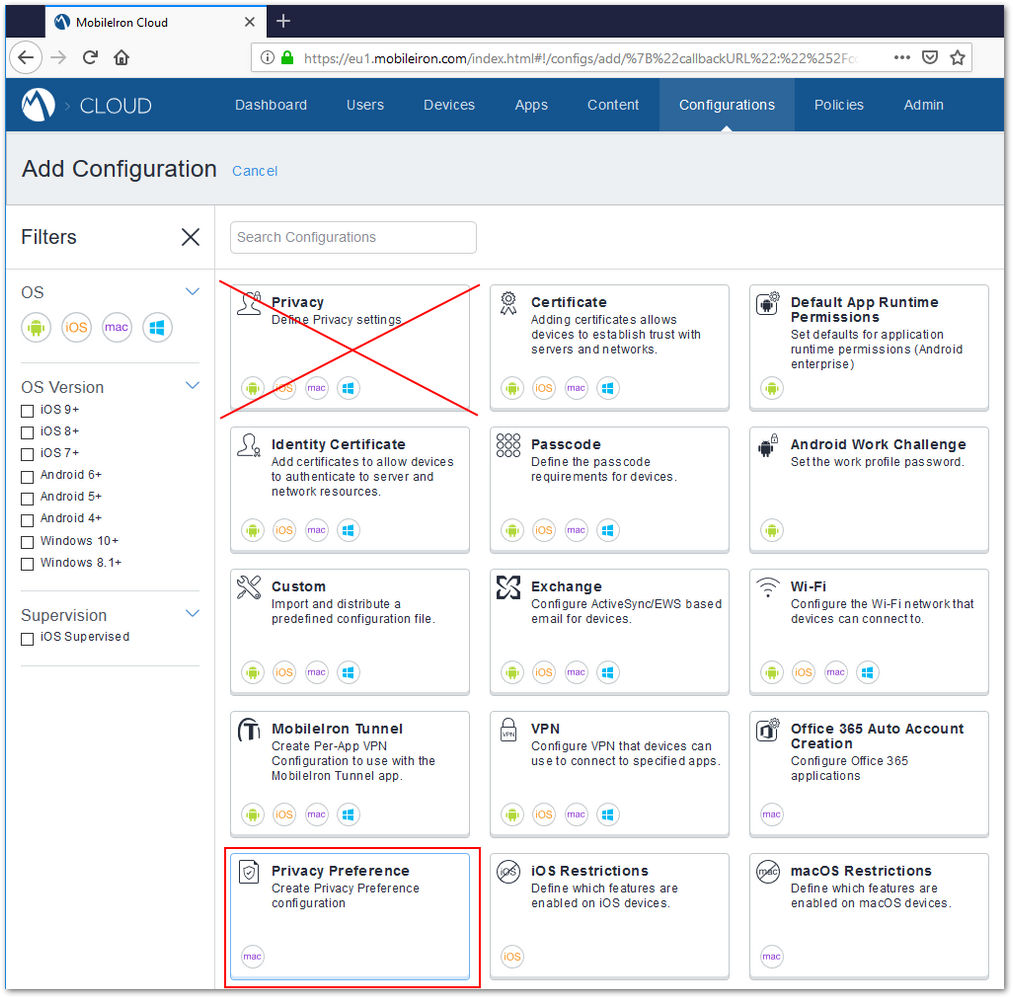Viewport: 1013px width, 998px height.
Task: Click the Identity Certificate person icon
Action: [249, 444]
